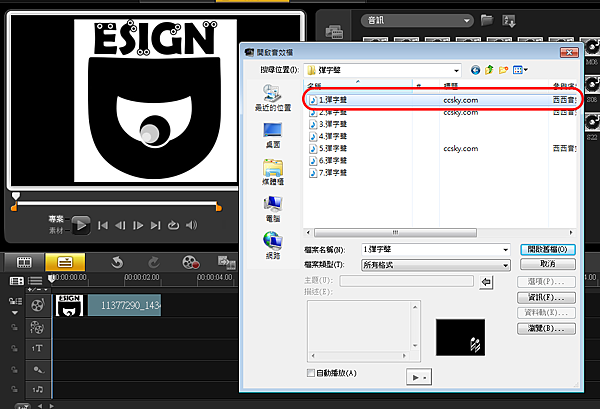Switch to timeline view (yellow highlighted icon)
The height and width of the screenshot is (409, 600).
point(65,262)
